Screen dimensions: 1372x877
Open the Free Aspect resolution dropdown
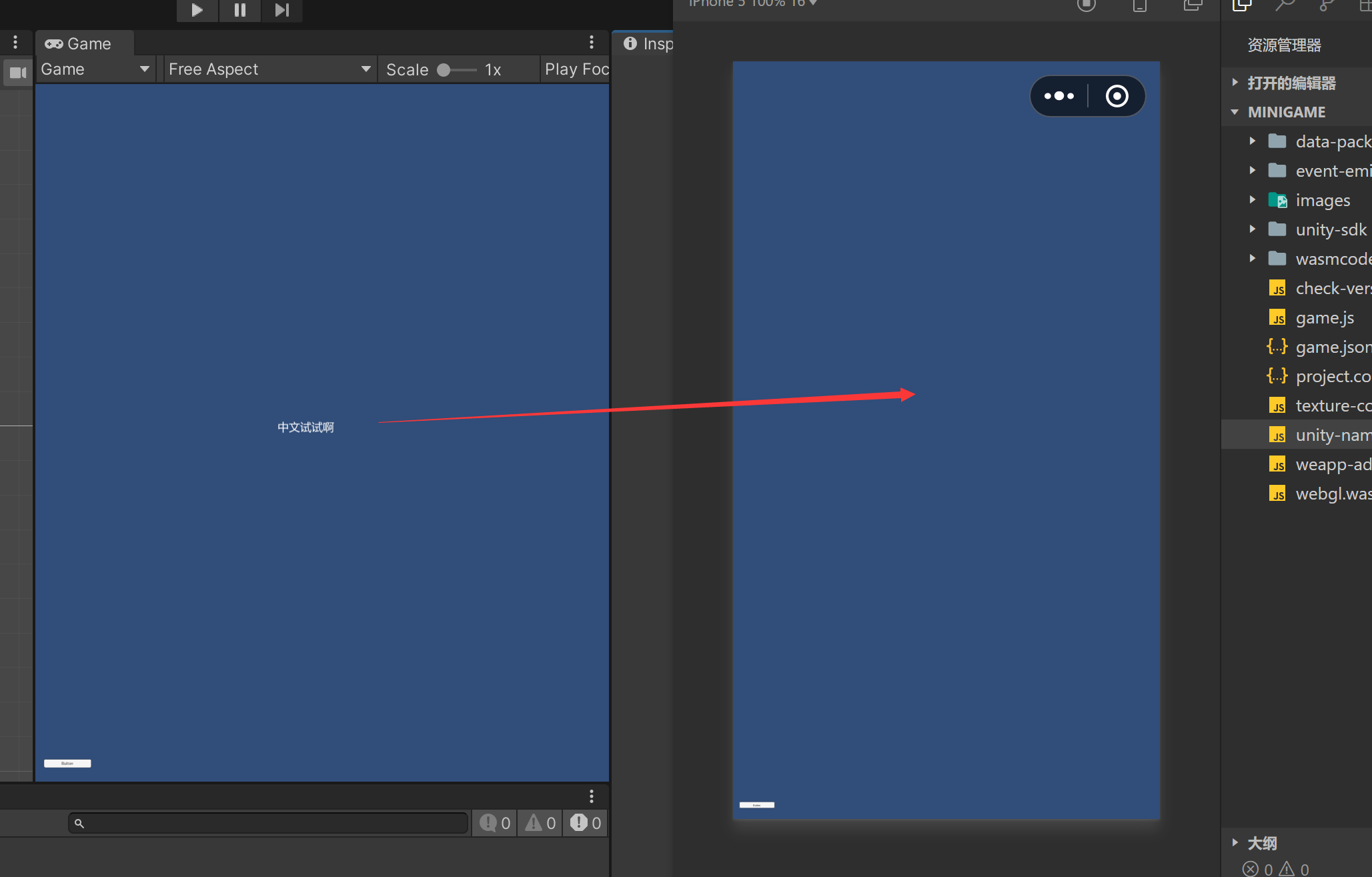click(x=269, y=69)
